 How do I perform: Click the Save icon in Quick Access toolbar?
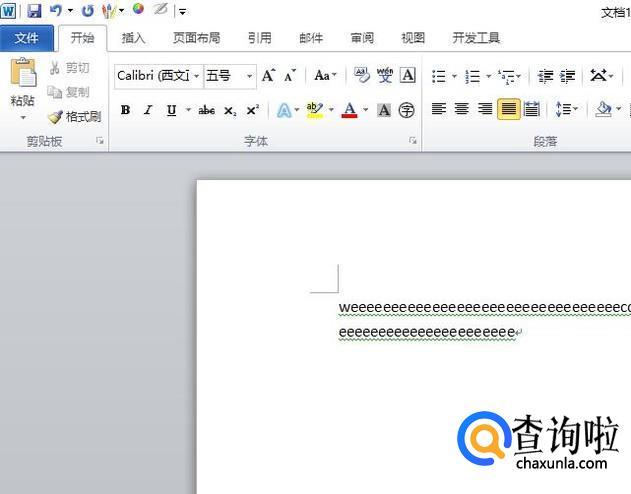34,11
